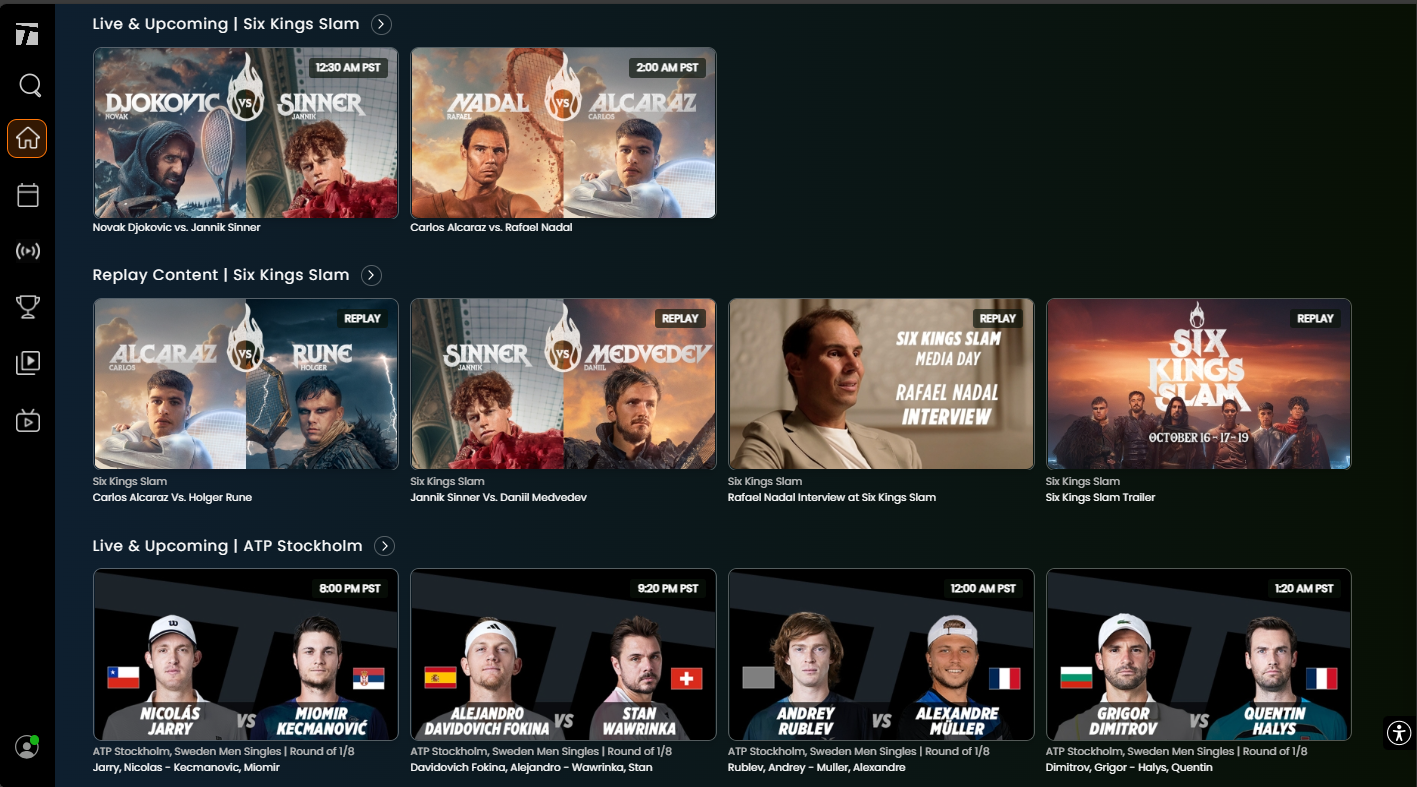Click 'Carlos Alcaraz vs. Rafael Nadal' title
The height and width of the screenshot is (787, 1417).
pyautogui.click(x=491, y=228)
